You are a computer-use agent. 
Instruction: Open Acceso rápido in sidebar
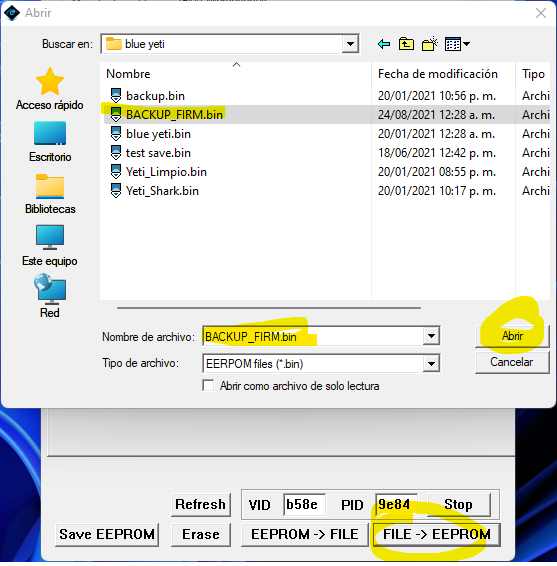(x=50, y=89)
